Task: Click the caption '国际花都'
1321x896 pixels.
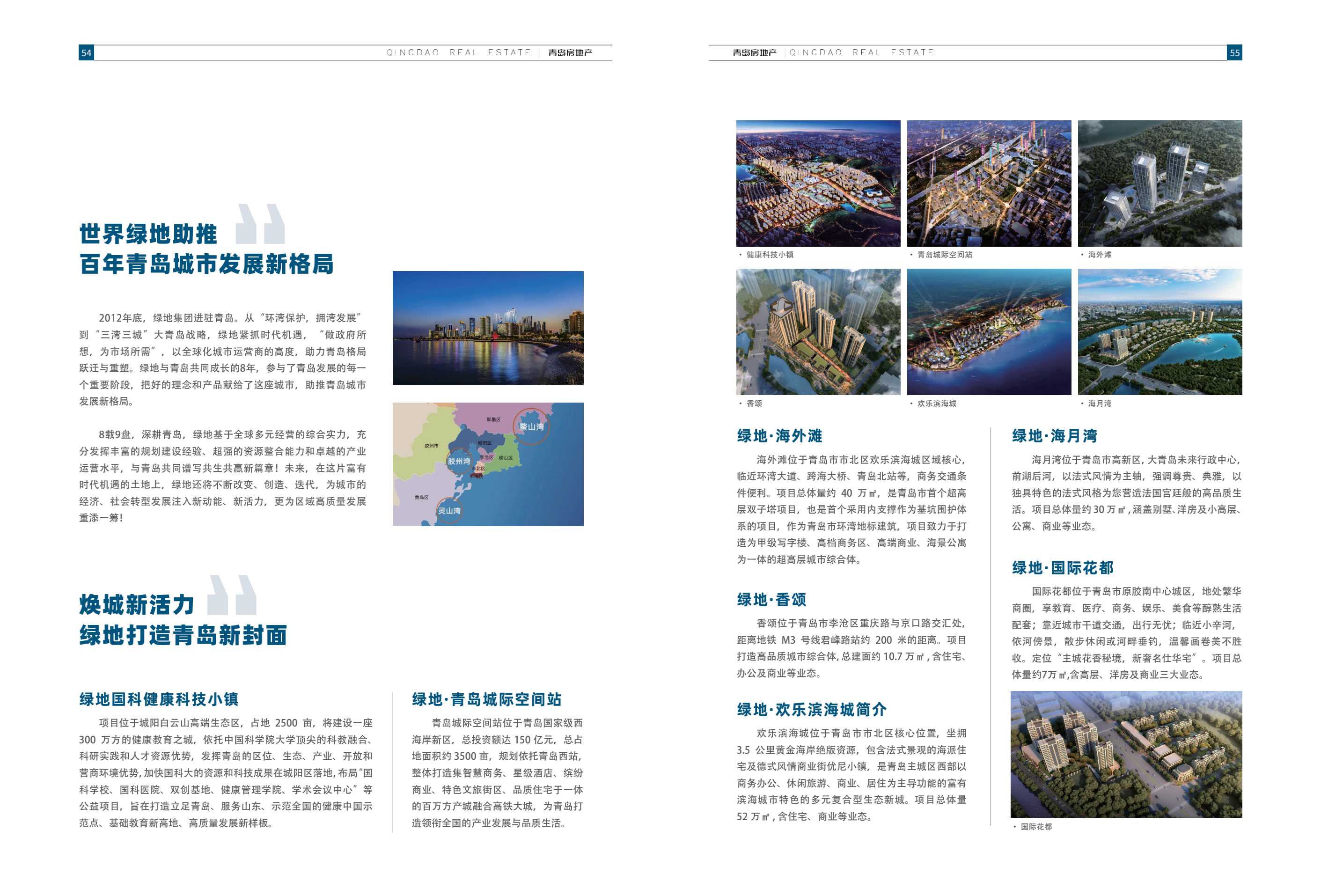Action: (1036, 827)
